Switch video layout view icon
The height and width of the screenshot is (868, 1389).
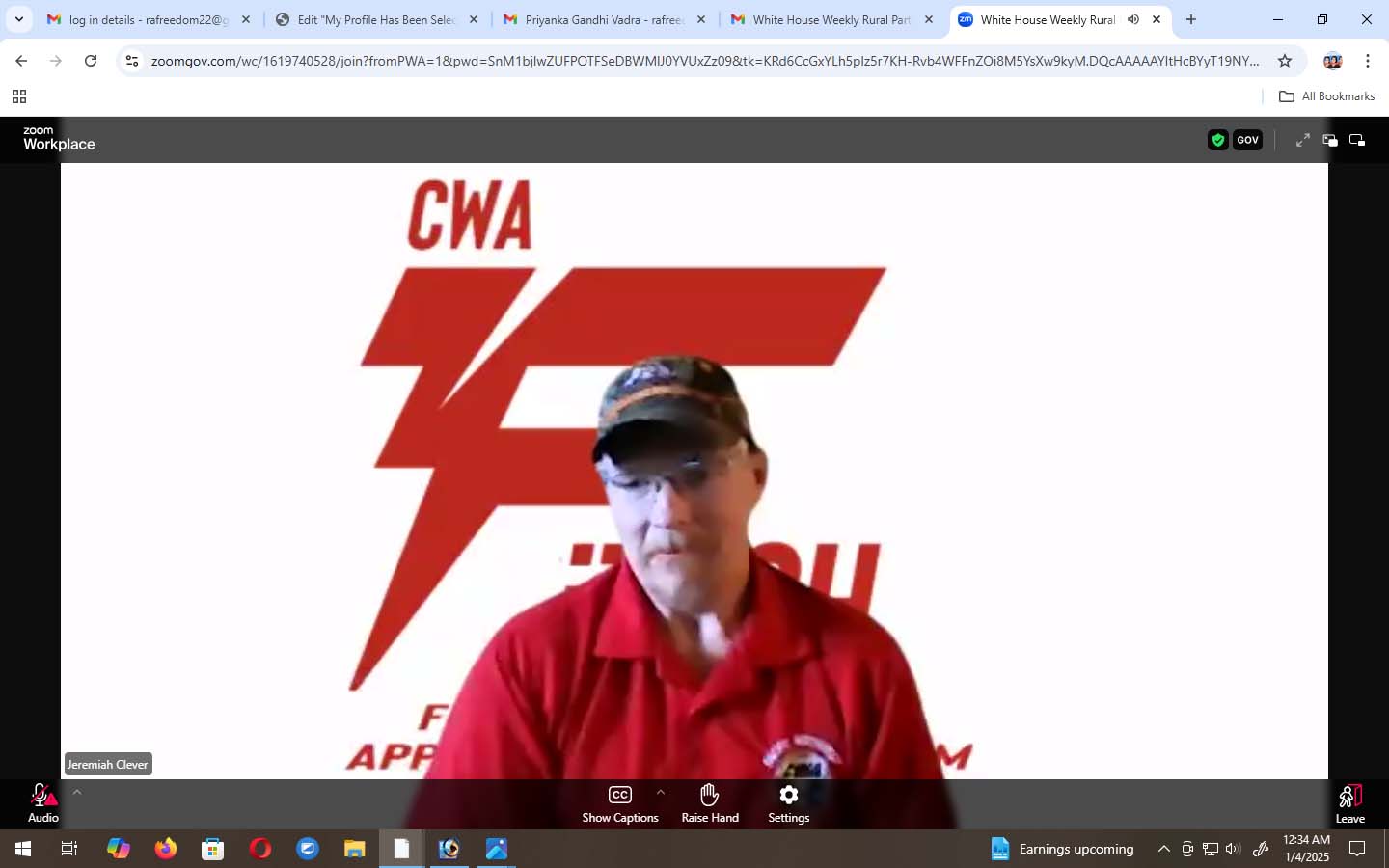[x=1330, y=140]
